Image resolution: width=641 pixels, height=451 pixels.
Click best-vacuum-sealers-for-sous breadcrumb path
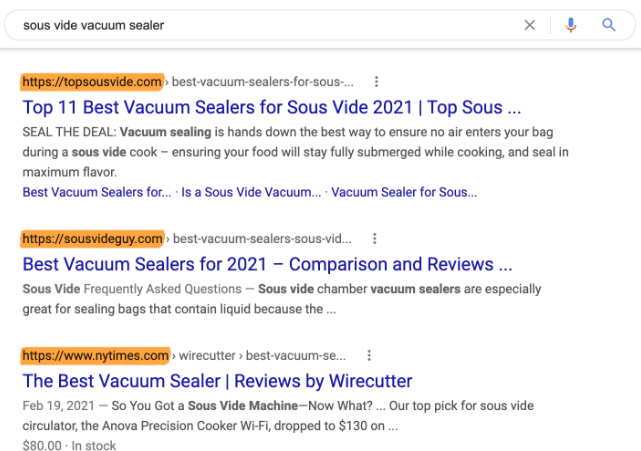262,82
